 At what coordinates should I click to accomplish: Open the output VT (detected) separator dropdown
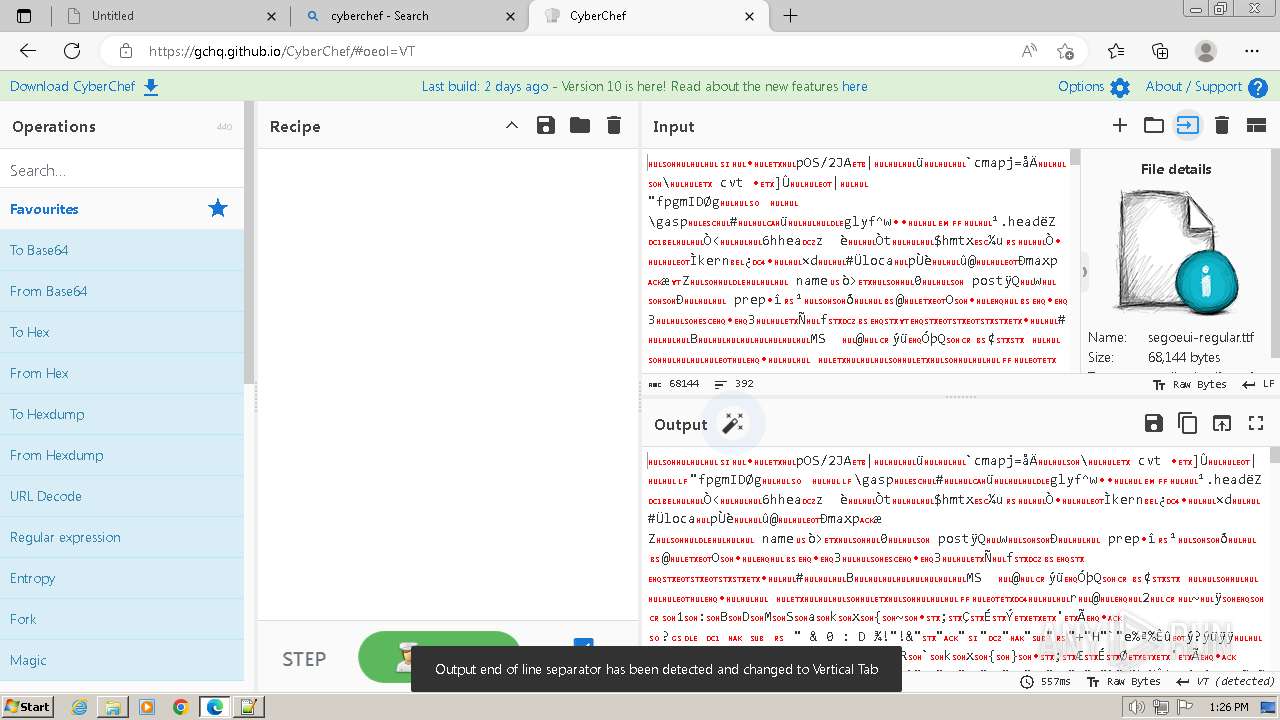coord(1226,682)
